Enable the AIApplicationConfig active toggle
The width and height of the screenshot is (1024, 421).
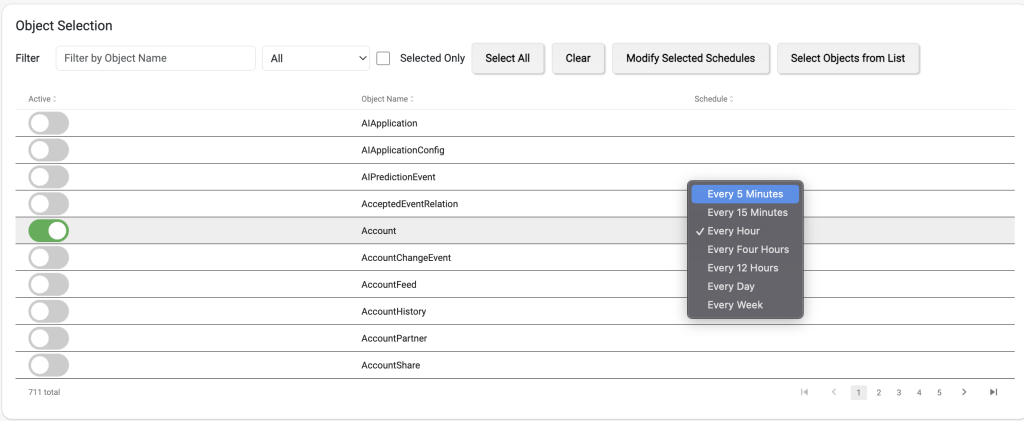pyautogui.click(x=48, y=150)
